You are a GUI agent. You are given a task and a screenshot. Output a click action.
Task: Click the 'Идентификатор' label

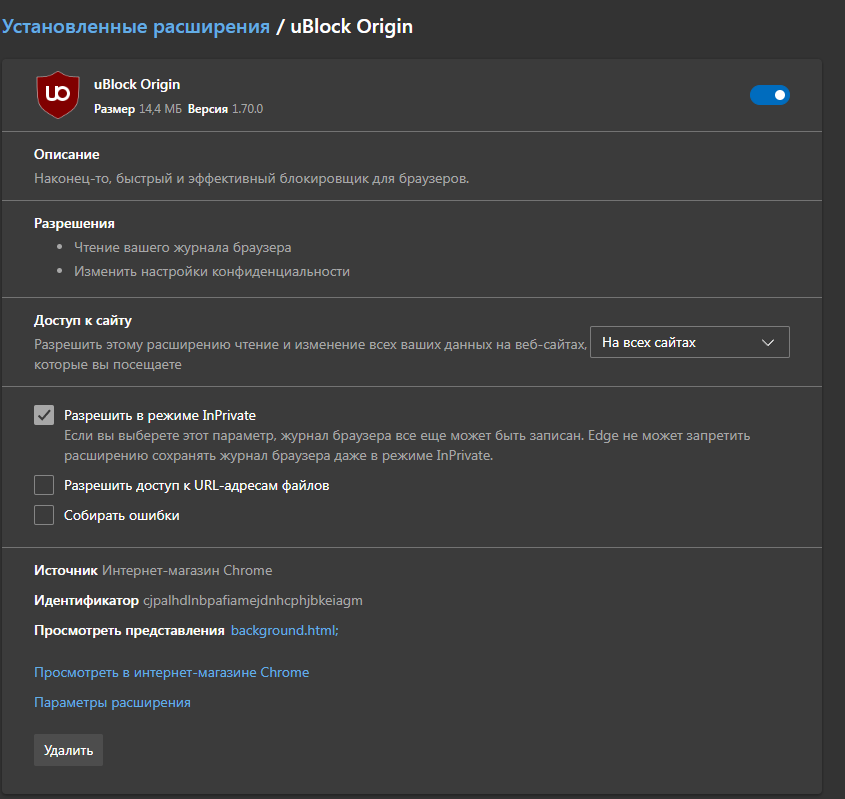[86, 600]
